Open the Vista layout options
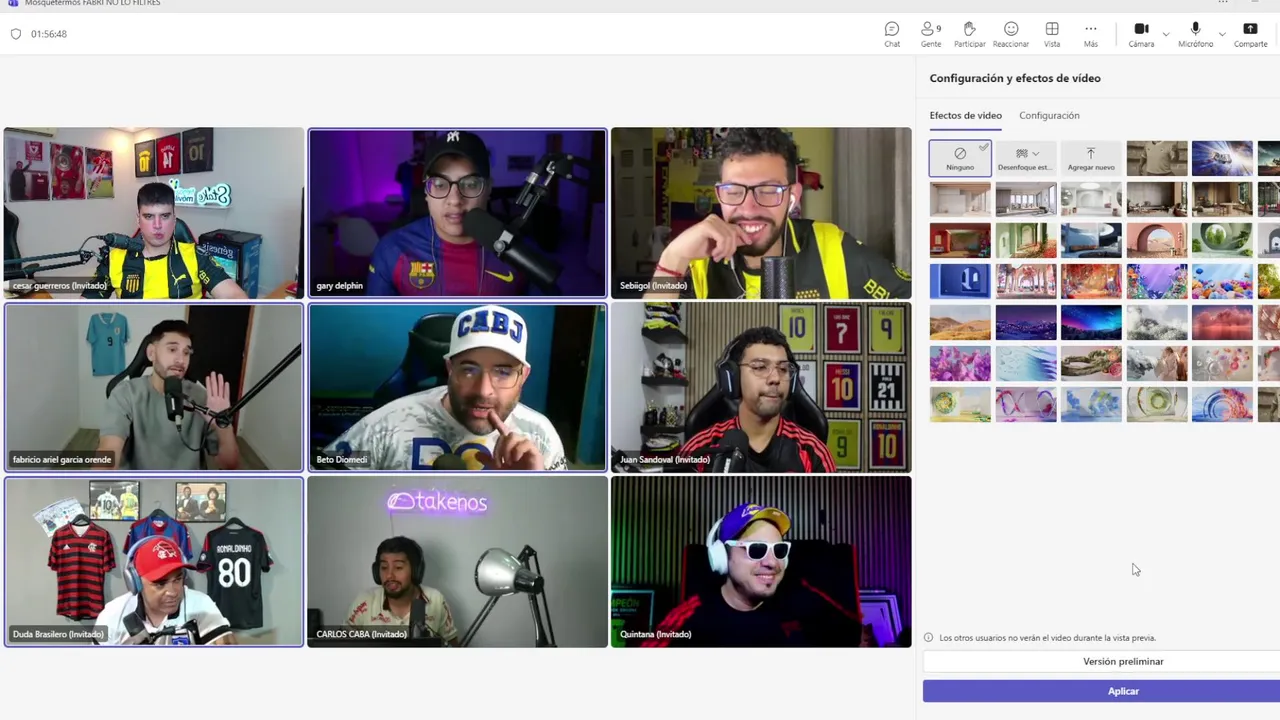1280x720 pixels. point(1052,34)
